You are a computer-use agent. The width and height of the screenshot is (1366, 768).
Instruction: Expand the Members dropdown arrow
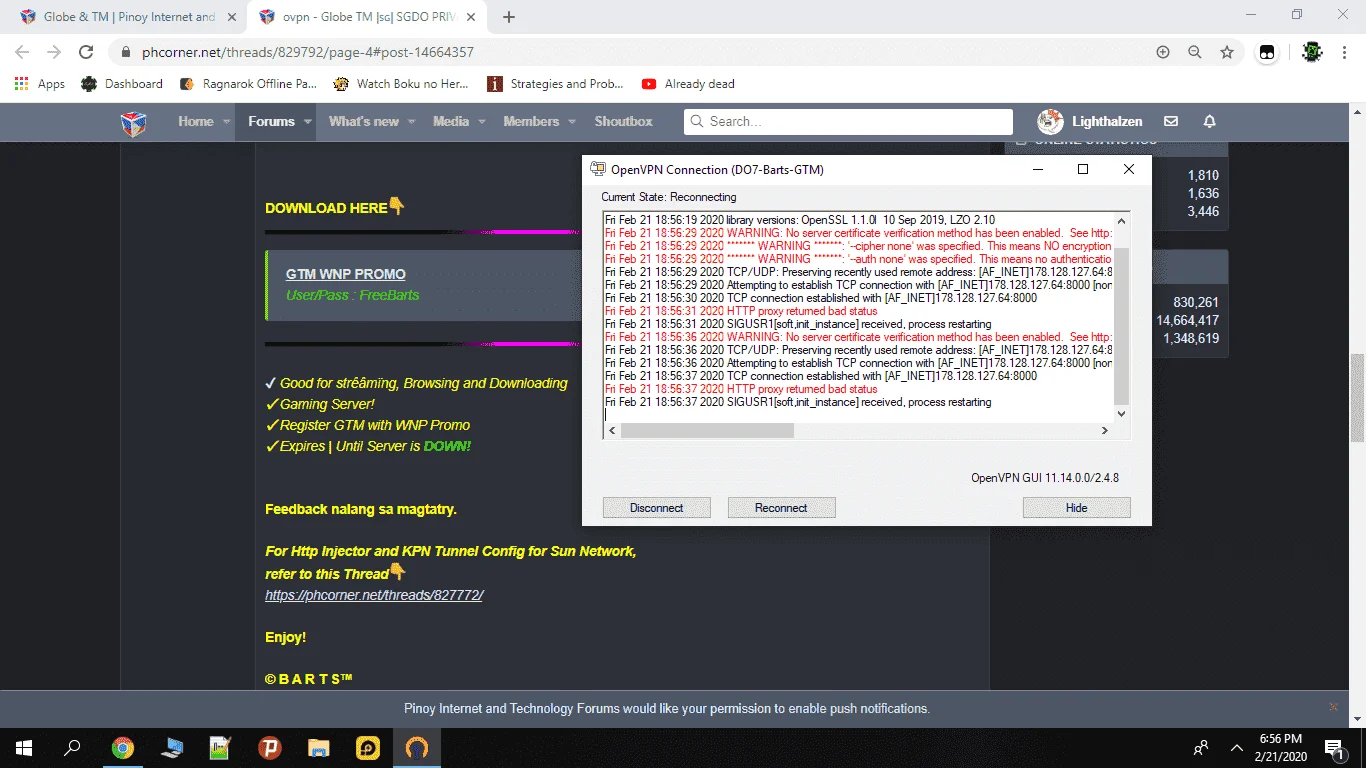click(x=572, y=122)
